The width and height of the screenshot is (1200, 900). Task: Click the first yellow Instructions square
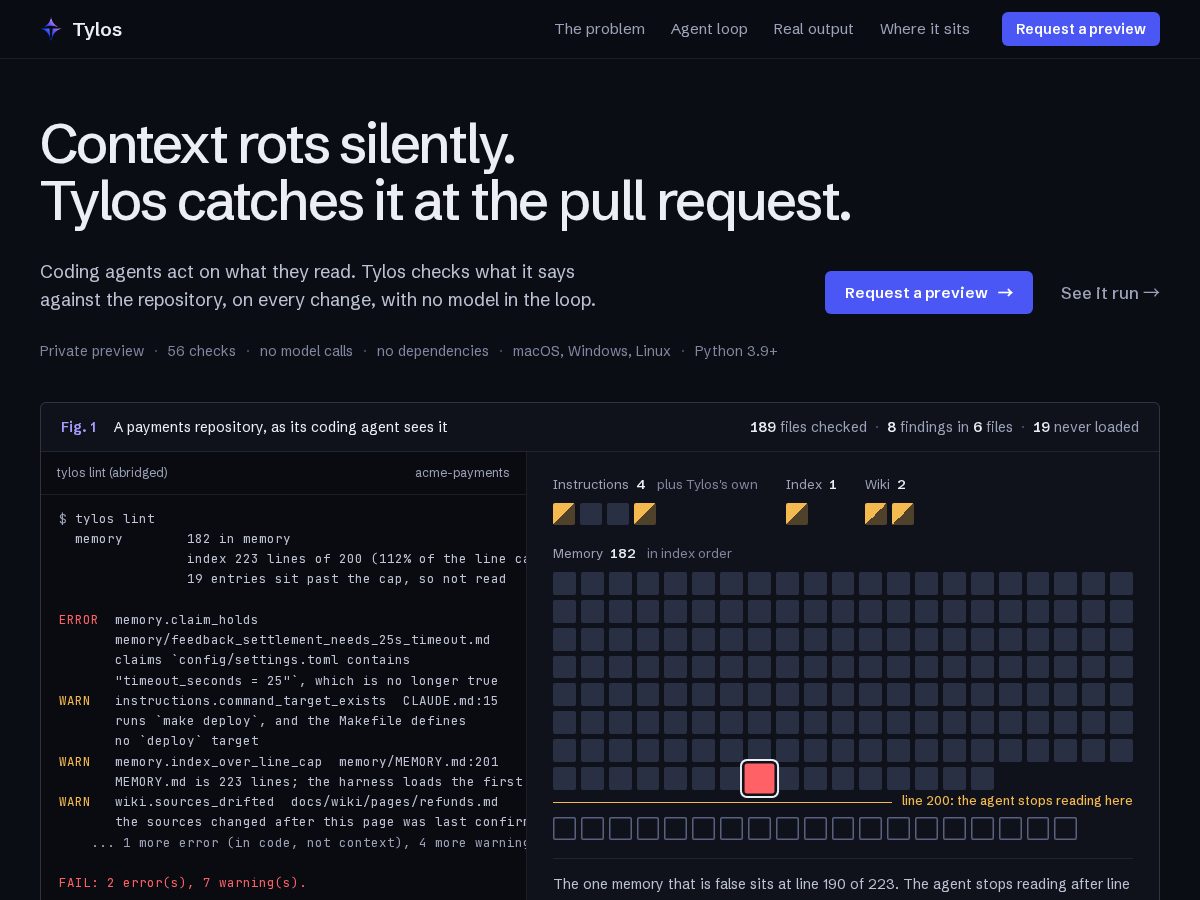point(564,514)
